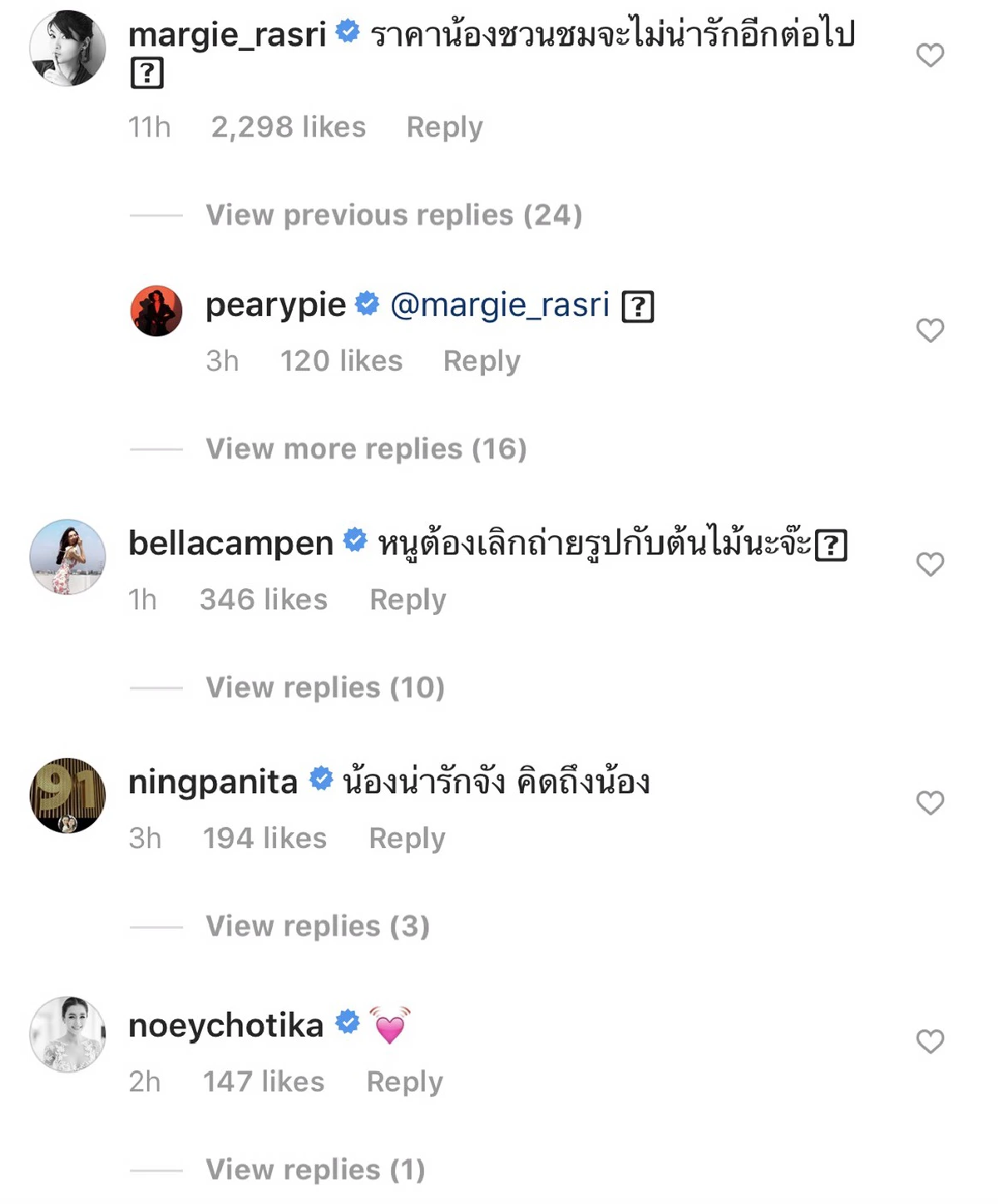
Task: Click ningpanita's avatar with 91 graphic
Action: (67, 794)
